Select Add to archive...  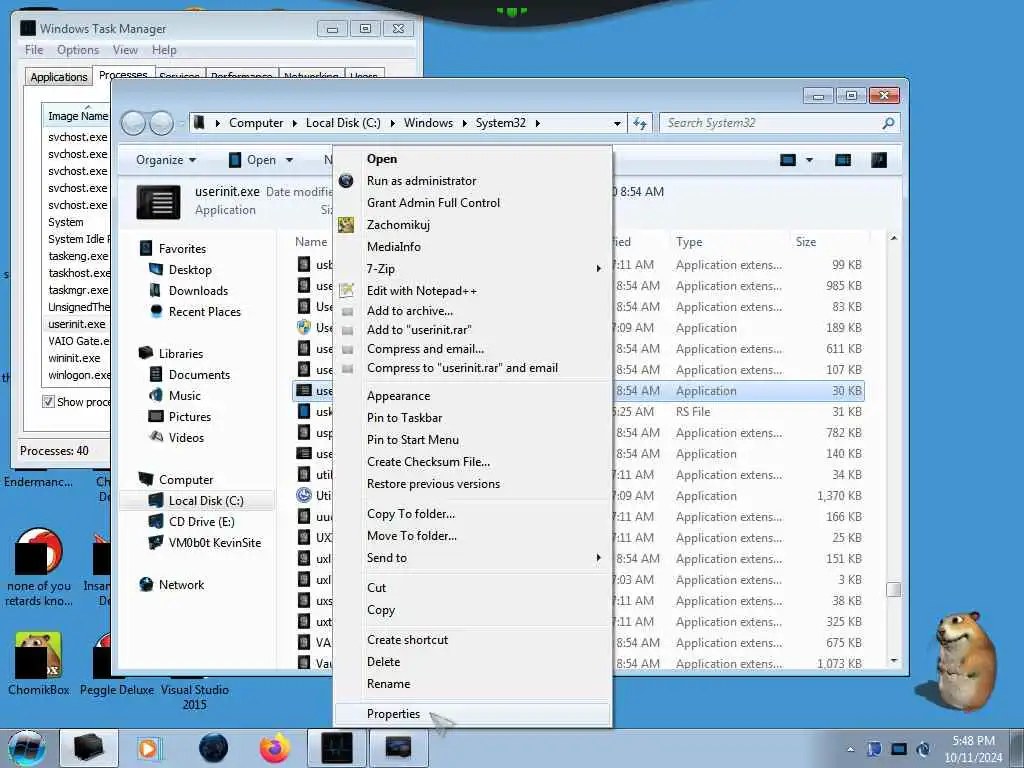(x=409, y=311)
